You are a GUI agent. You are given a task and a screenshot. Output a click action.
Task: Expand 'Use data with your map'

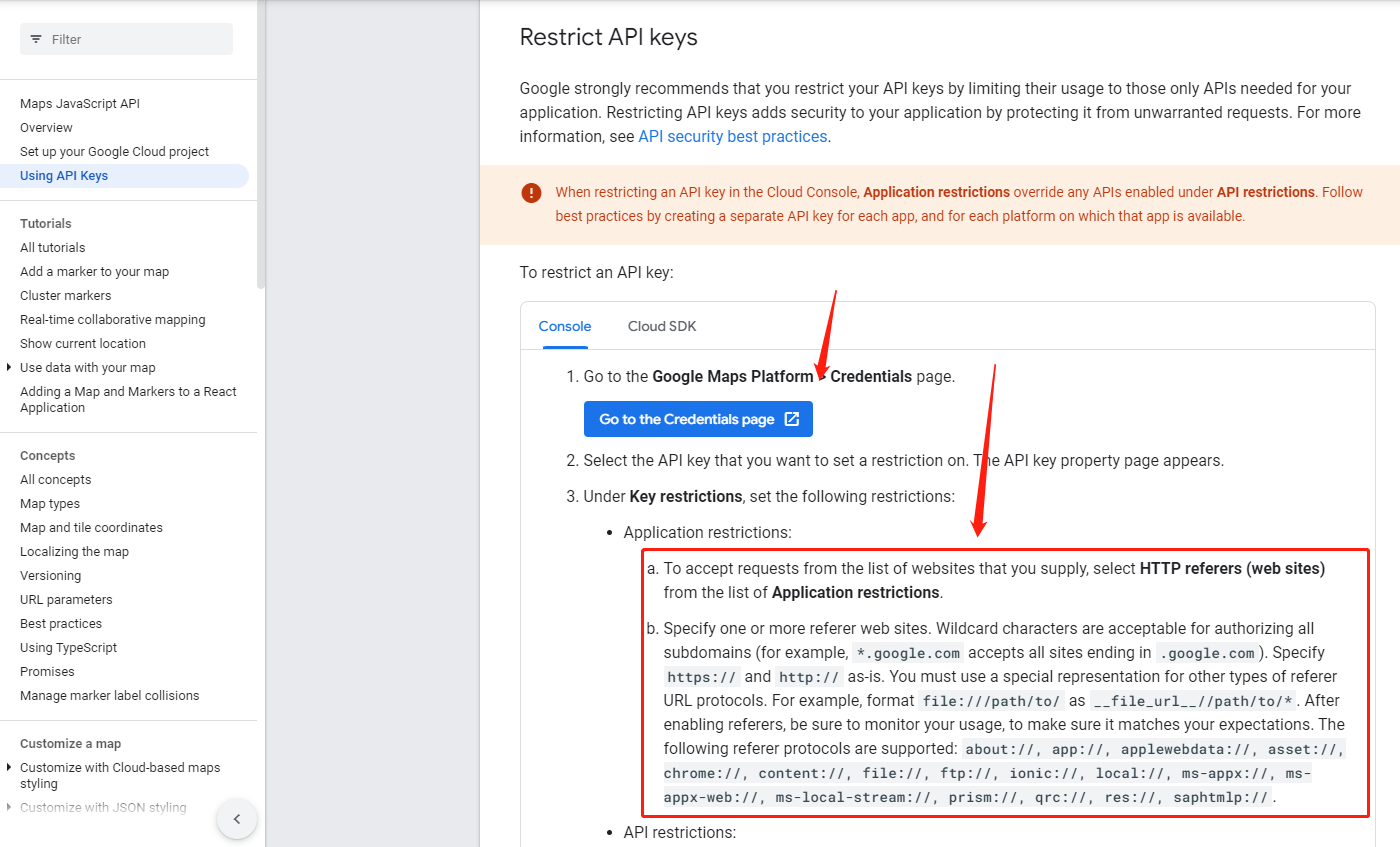click(x=9, y=367)
